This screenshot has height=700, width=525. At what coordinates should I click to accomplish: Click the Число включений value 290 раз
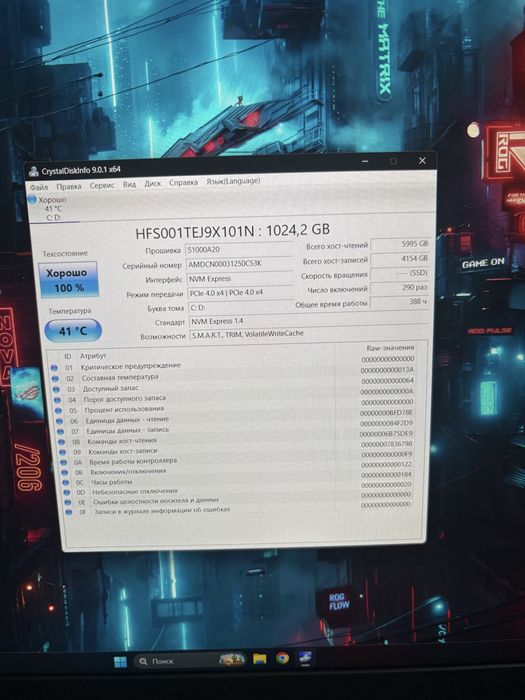(400, 288)
